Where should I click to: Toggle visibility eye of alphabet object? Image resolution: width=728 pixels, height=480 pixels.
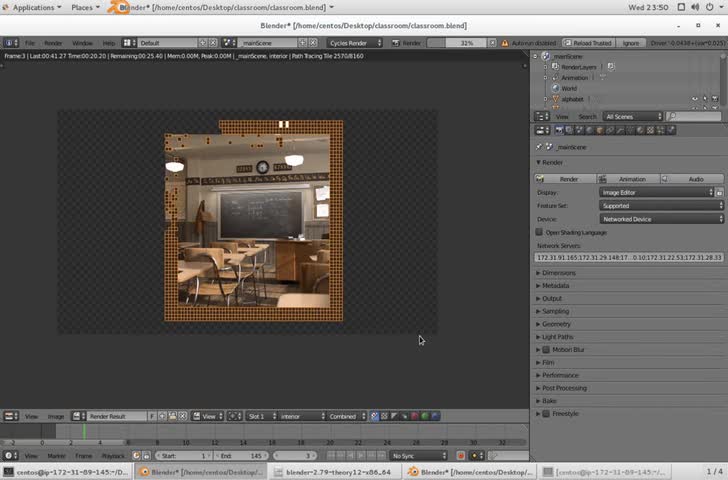(x=695, y=99)
